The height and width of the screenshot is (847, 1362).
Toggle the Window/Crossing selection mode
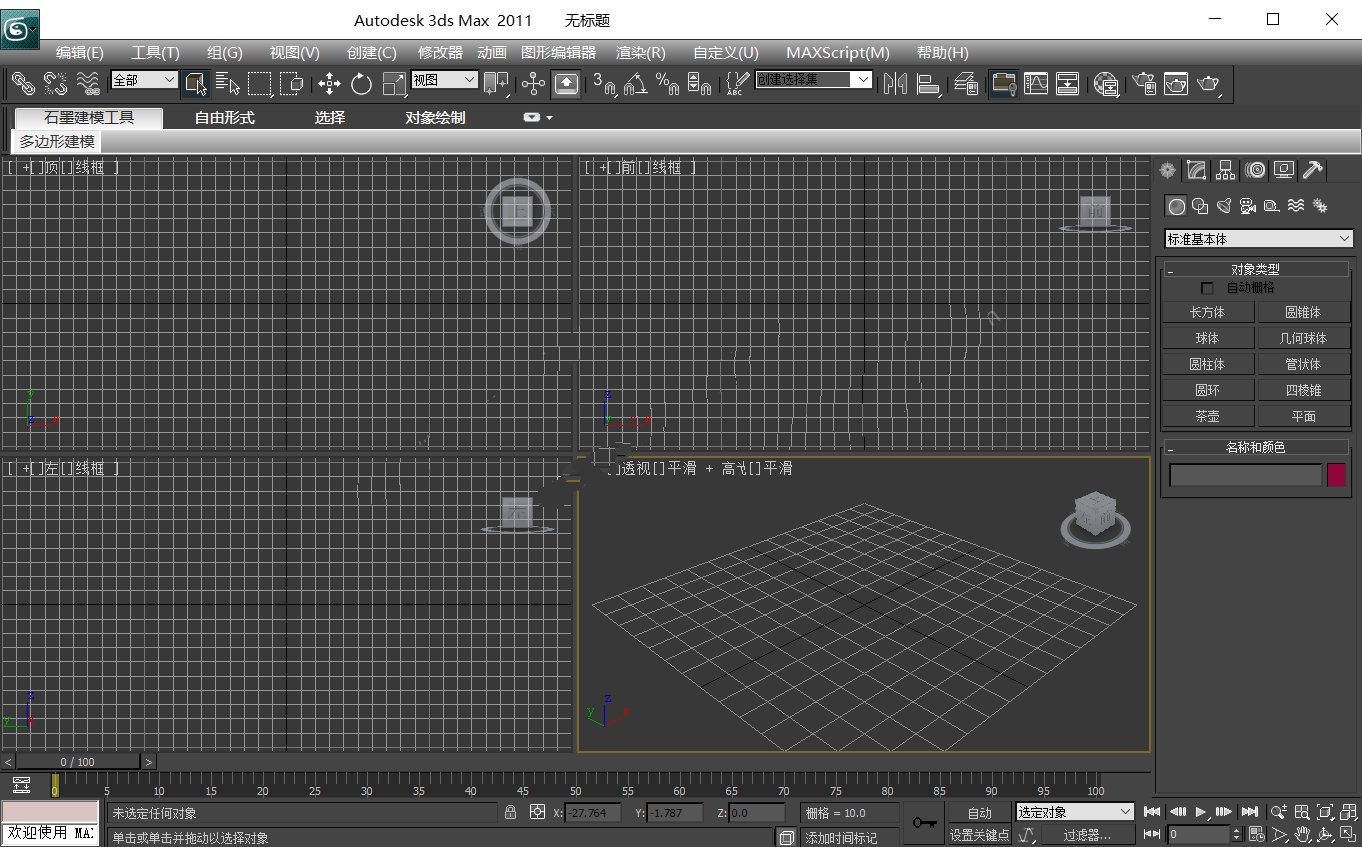292,84
